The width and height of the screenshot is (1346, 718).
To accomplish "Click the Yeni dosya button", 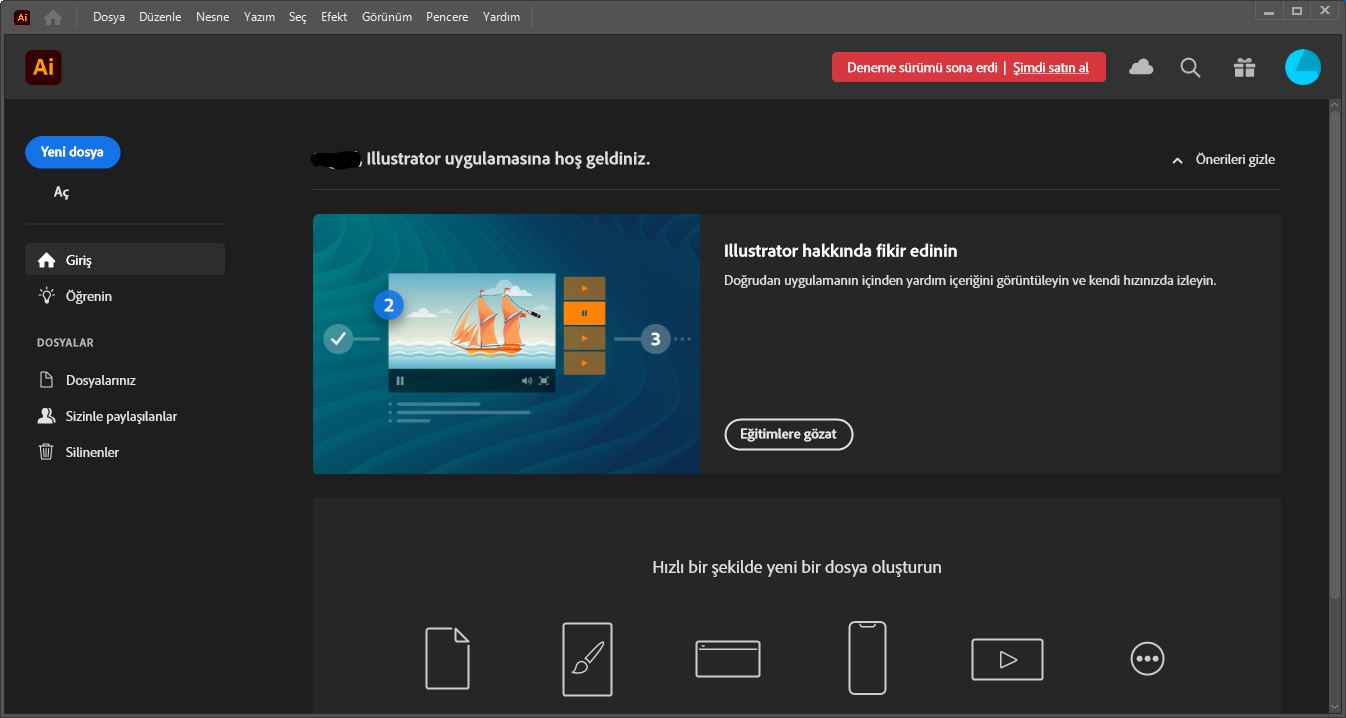I will 72,152.
